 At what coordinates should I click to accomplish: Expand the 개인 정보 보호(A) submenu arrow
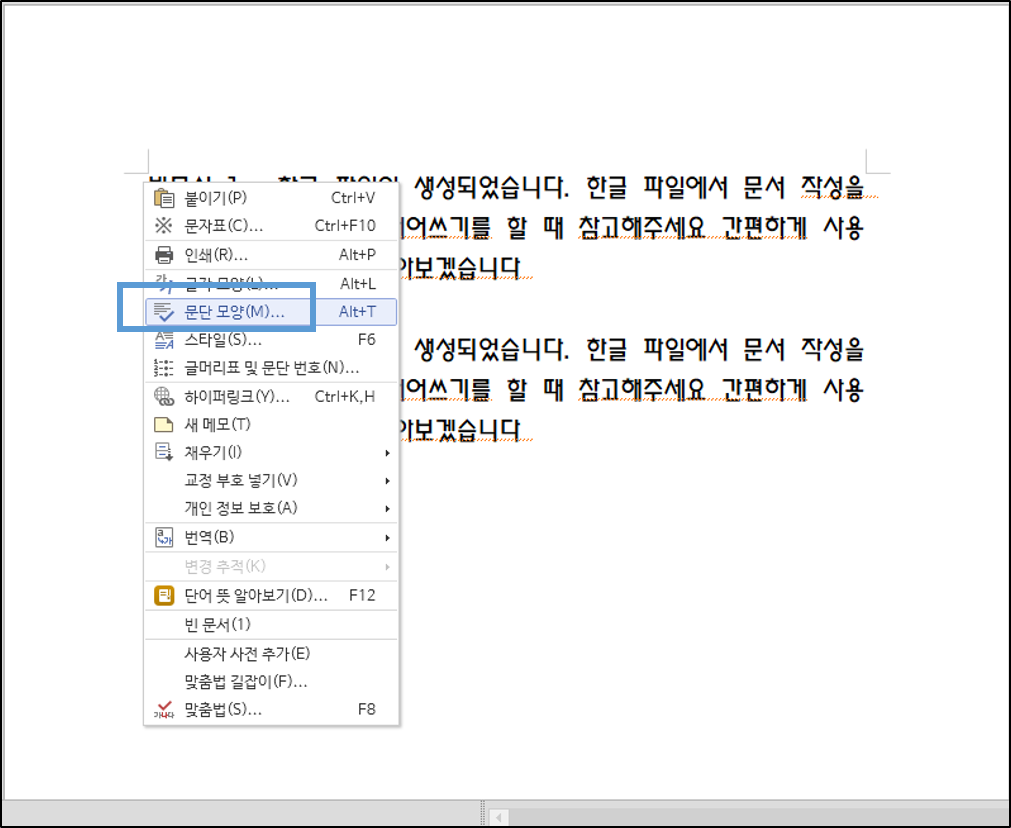click(x=388, y=509)
